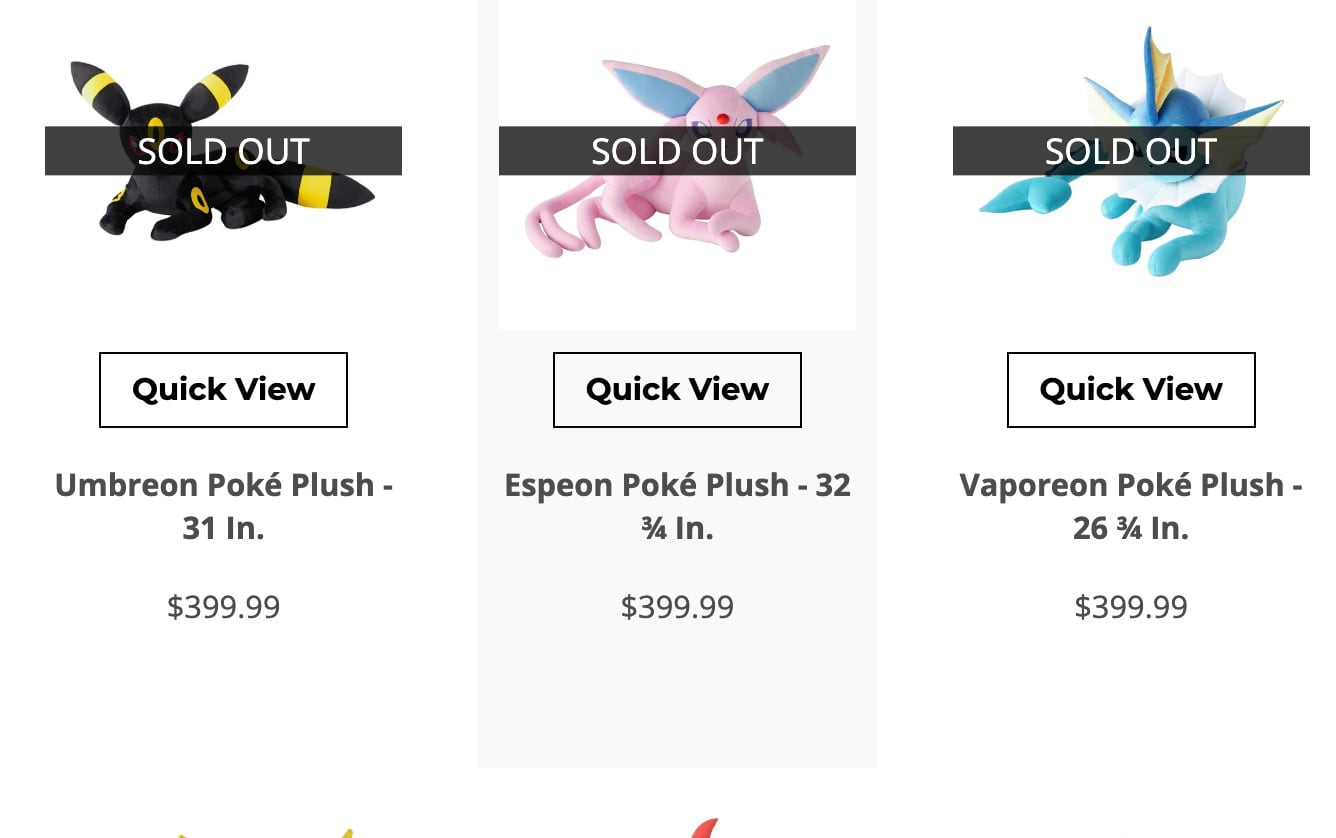Click the Espeon Poké Plush title link
Screen dimensions: 1336x838
(677, 505)
